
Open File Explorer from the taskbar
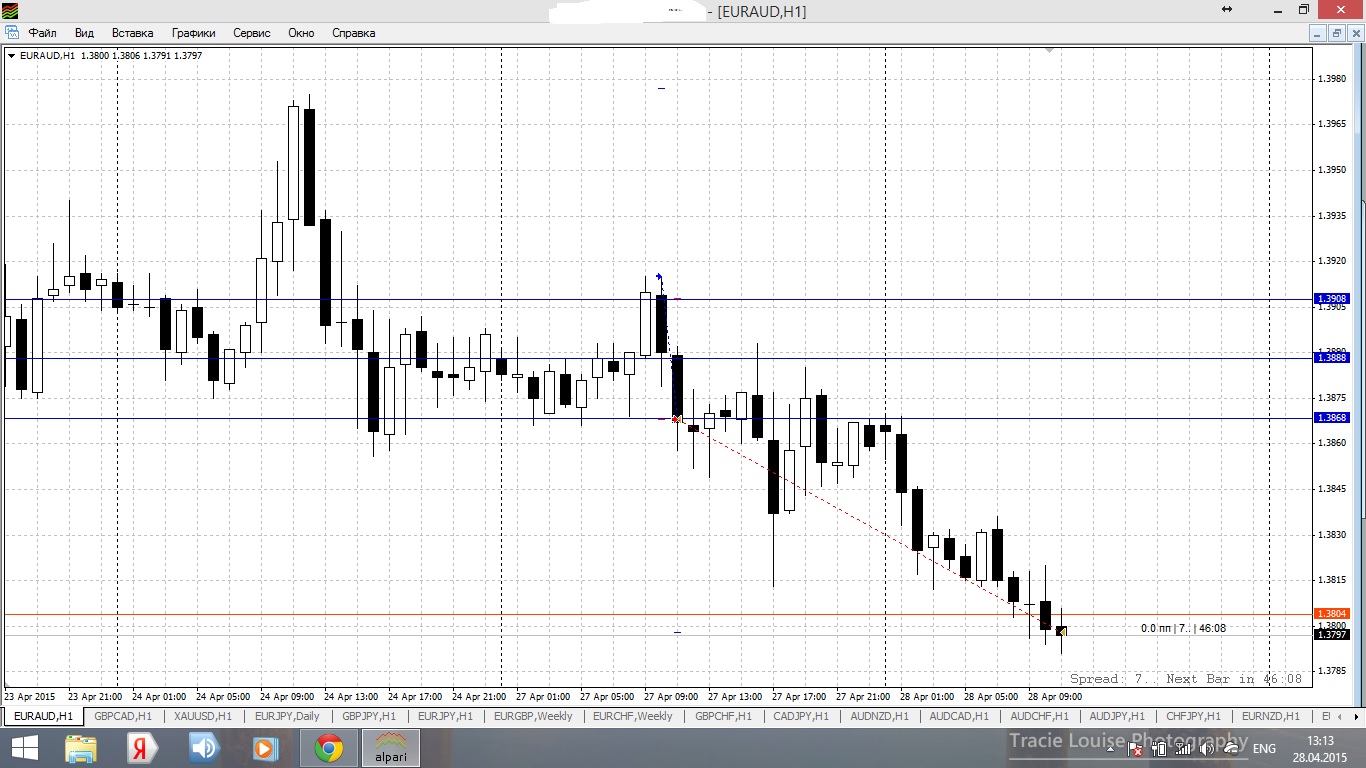coord(79,748)
